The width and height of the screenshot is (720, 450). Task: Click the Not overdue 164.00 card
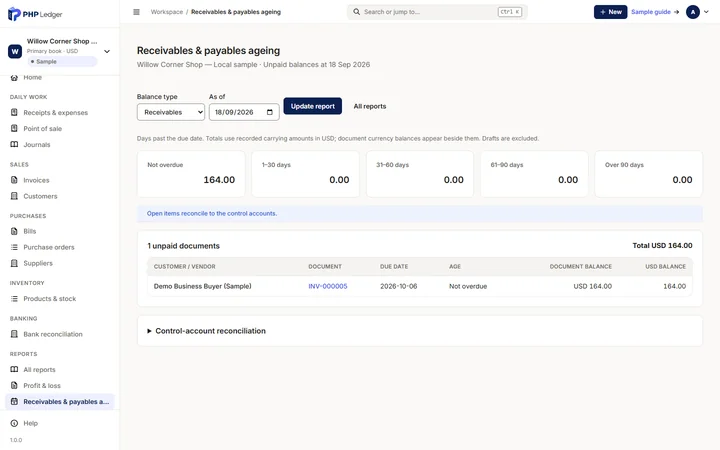(191, 174)
